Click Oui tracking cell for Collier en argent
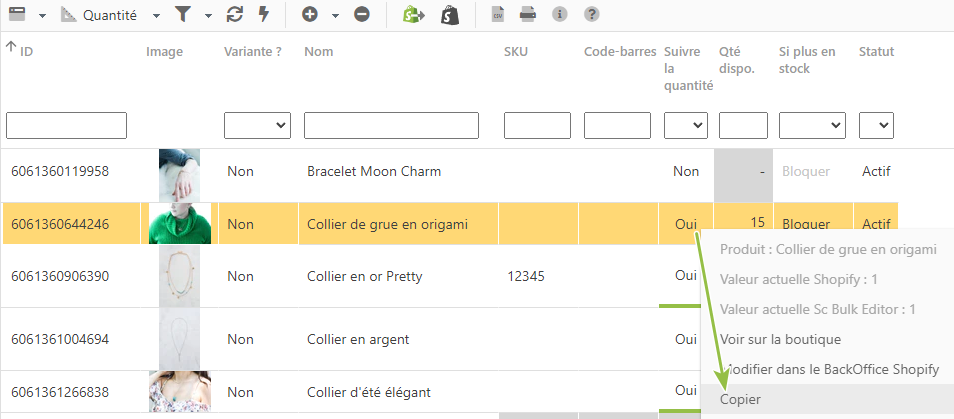The image size is (954, 419). tap(686, 339)
